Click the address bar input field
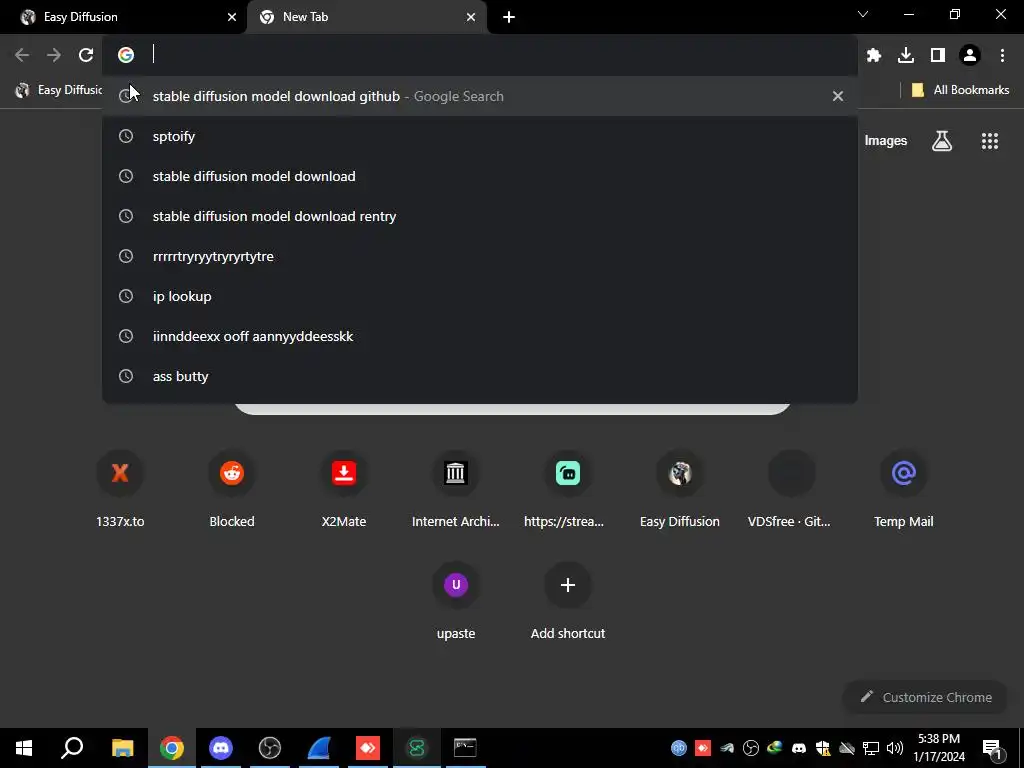The image size is (1024, 768). pyautogui.click(x=480, y=55)
